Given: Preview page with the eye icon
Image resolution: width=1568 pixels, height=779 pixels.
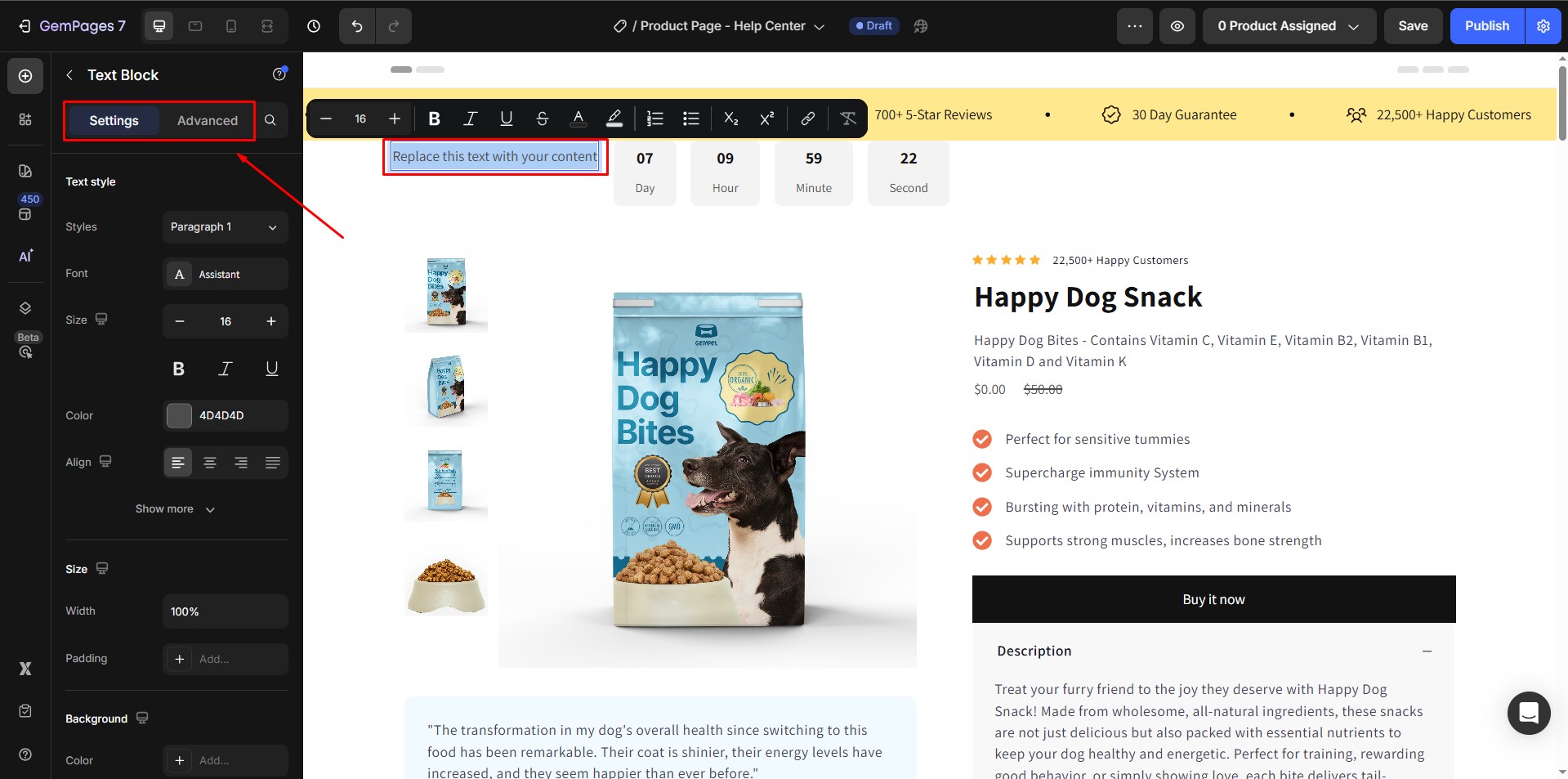Looking at the screenshot, I should click(x=1177, y=26).
